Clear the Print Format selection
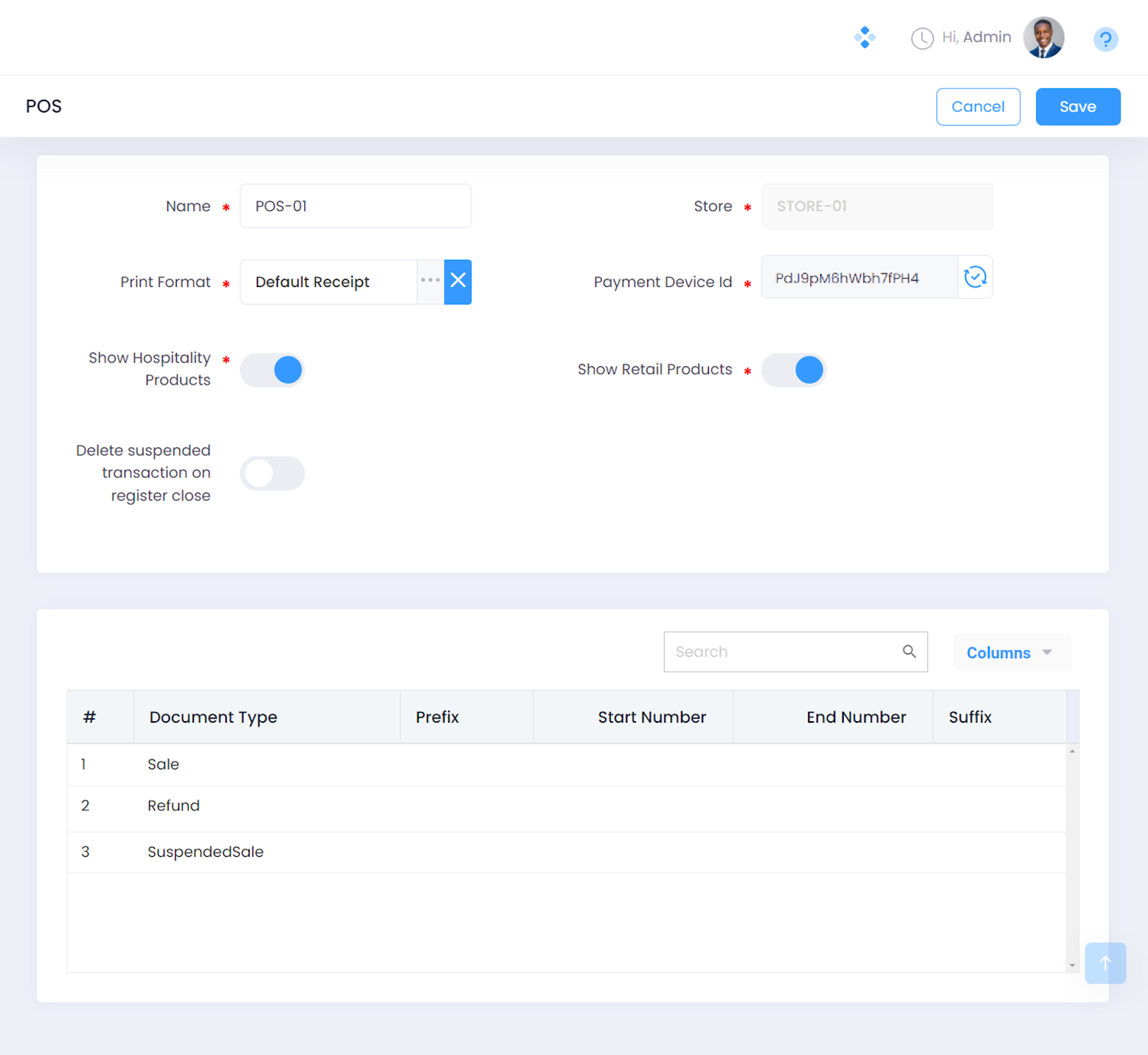This screenshot has width=1148, height=1055. pos(458,281)
